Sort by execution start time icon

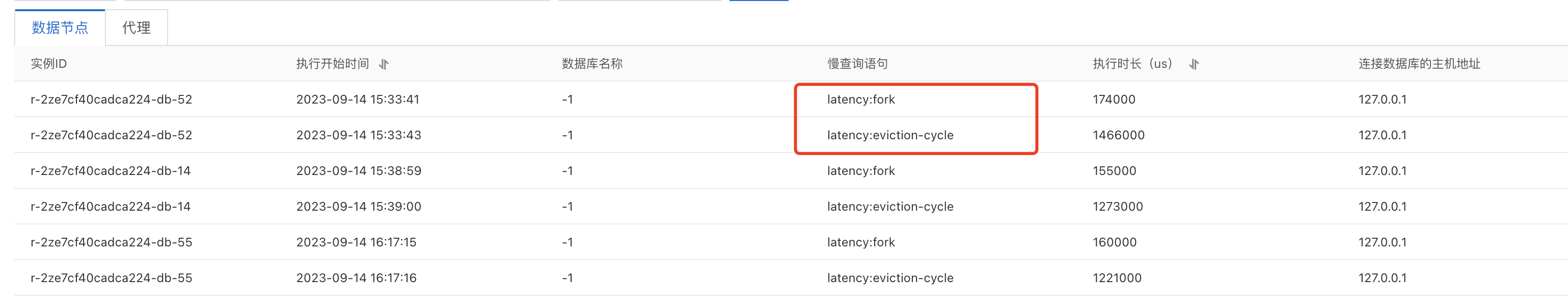pos(384,64)
